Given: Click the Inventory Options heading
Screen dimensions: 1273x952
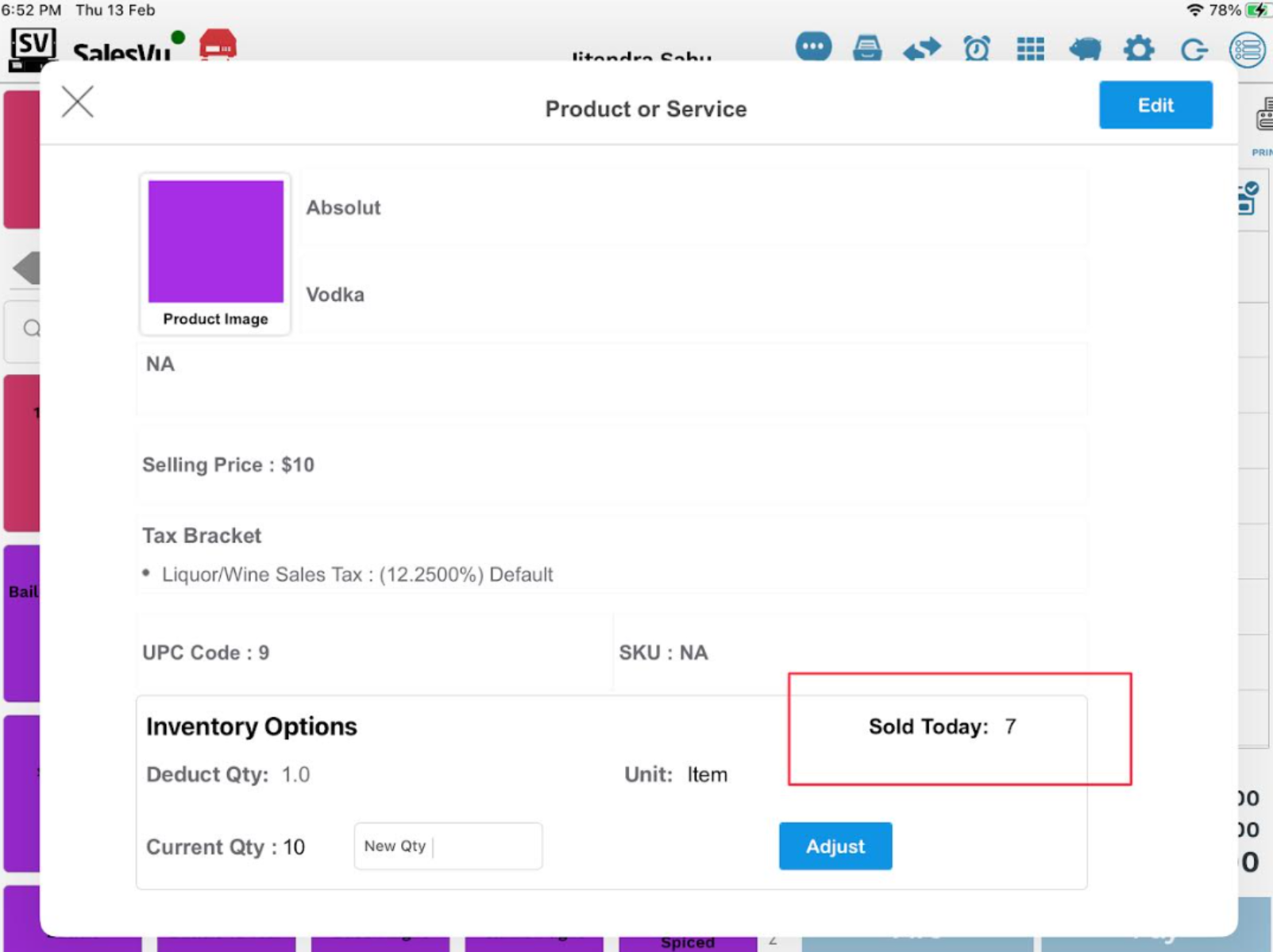Looking at the screenshot, I should click(x=251, y=727).
